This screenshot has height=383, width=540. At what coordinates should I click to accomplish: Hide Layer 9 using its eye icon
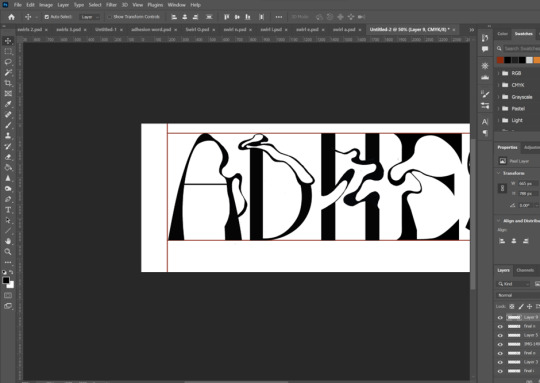(500, 318)
